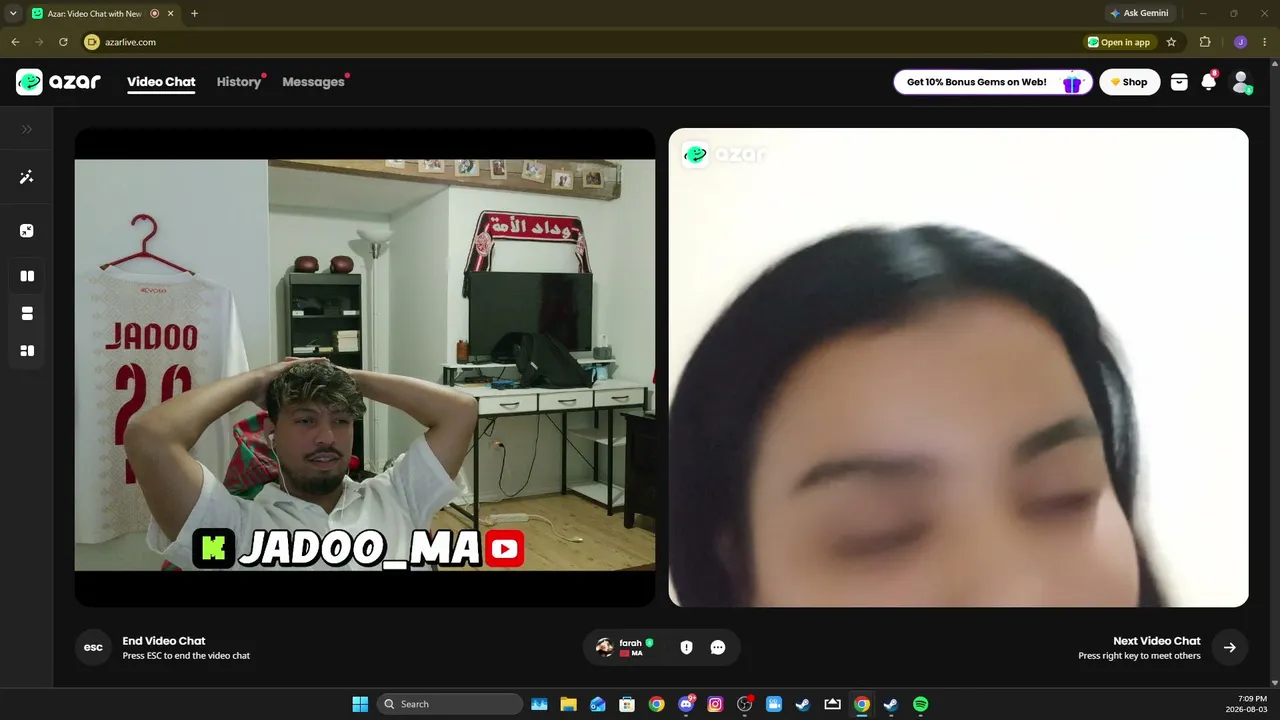Open the inventory box icon beside Shop

(1179, 82)
